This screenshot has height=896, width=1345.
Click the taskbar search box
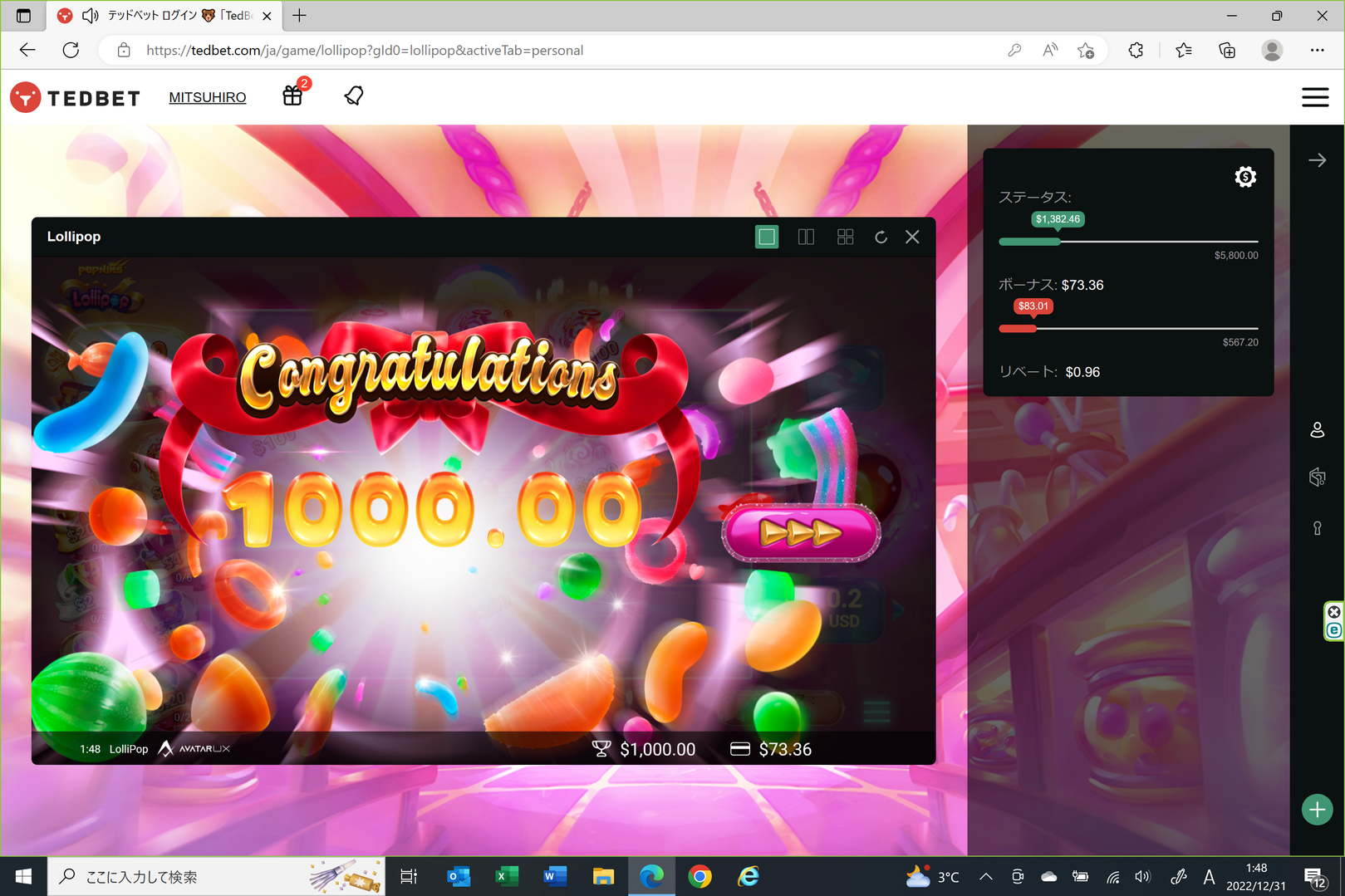pos(216,876)
